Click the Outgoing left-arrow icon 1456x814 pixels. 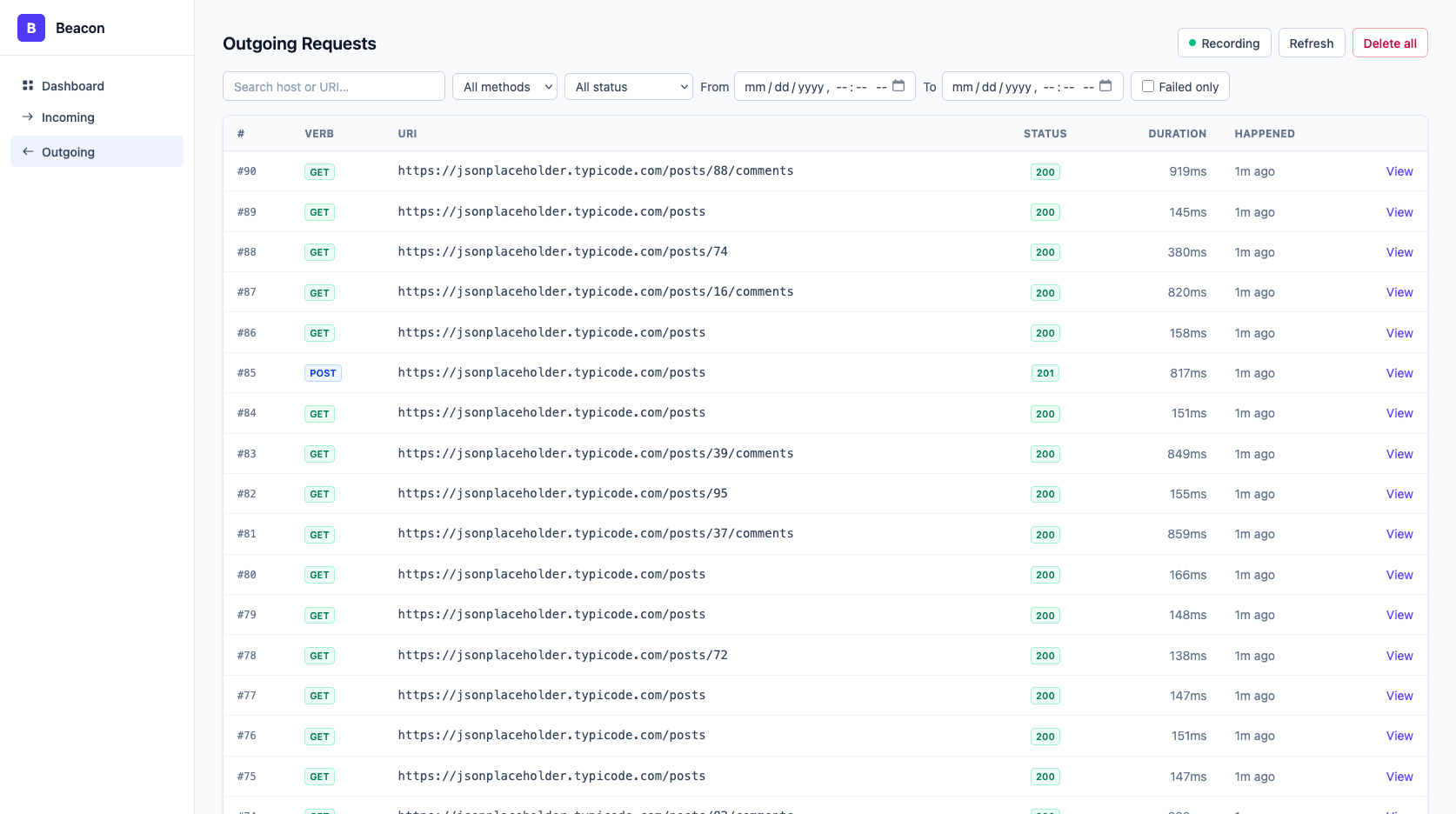[28, 151]
